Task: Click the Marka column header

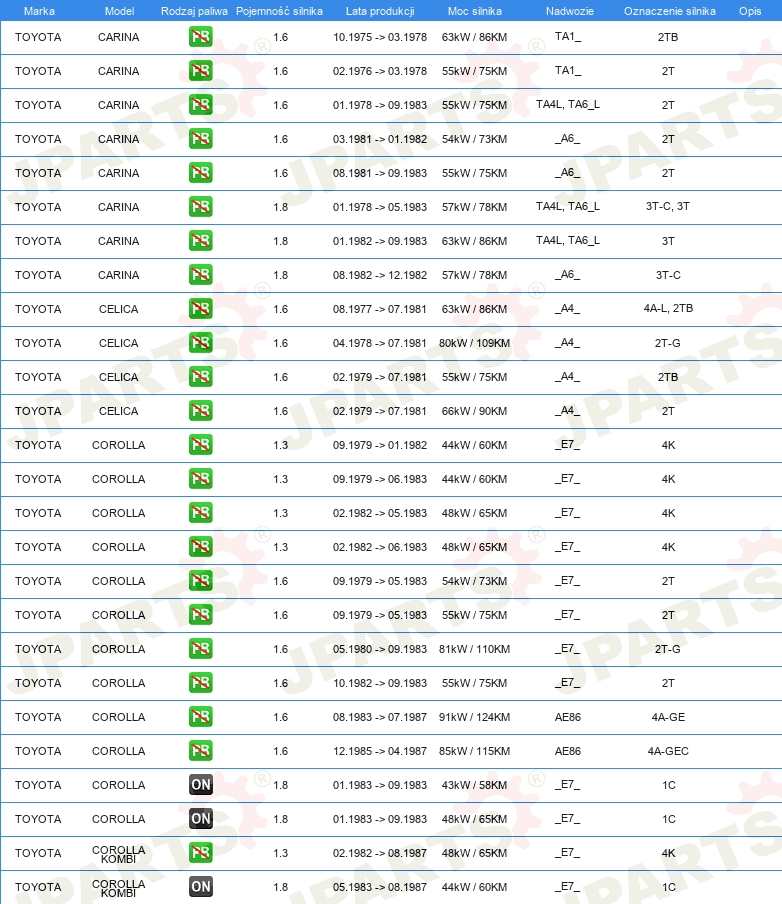Action: [x=39, y=12]
